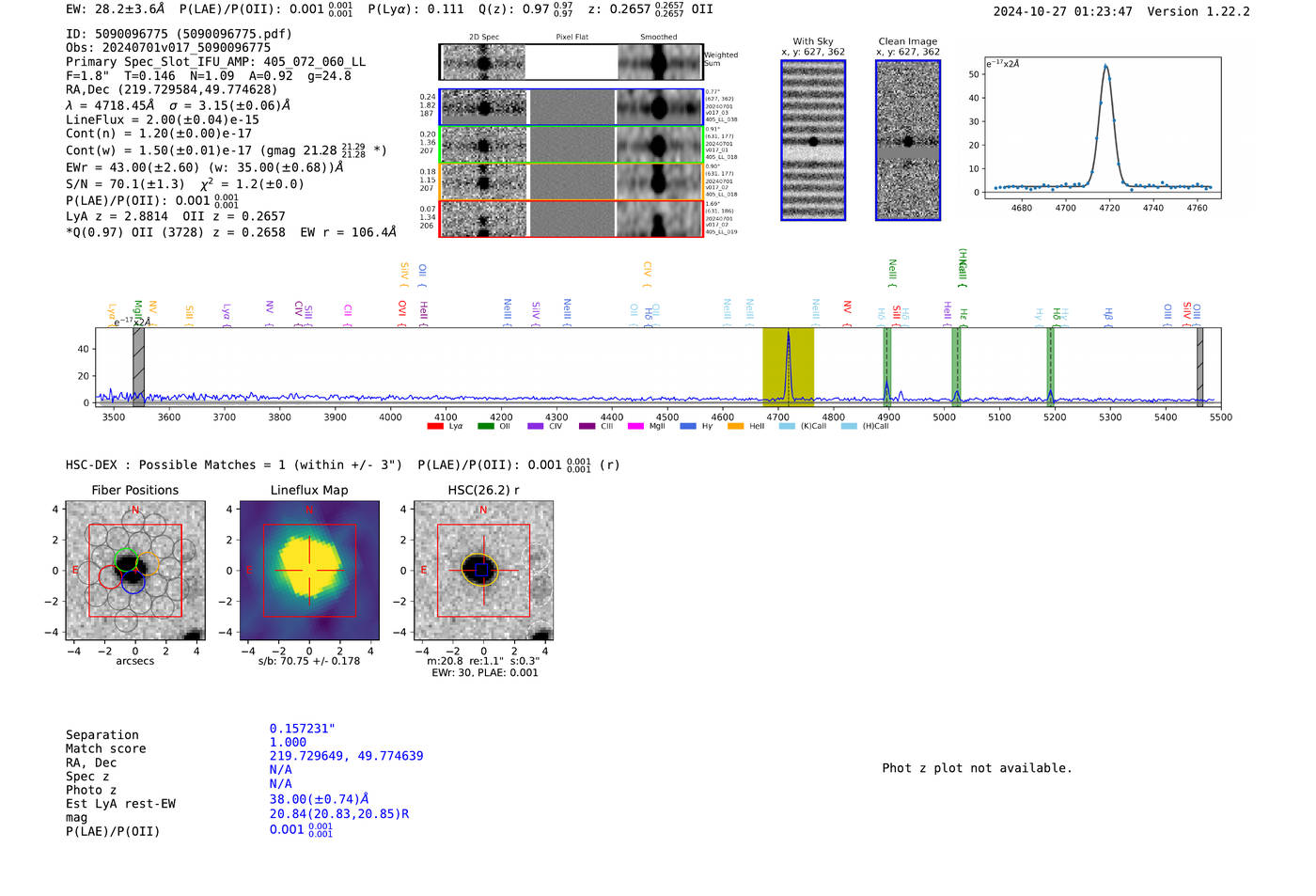The image size is (1316, 896).
Task: Select the orange-bordered fiber spectrum row
Action: (x=571, y=181)
